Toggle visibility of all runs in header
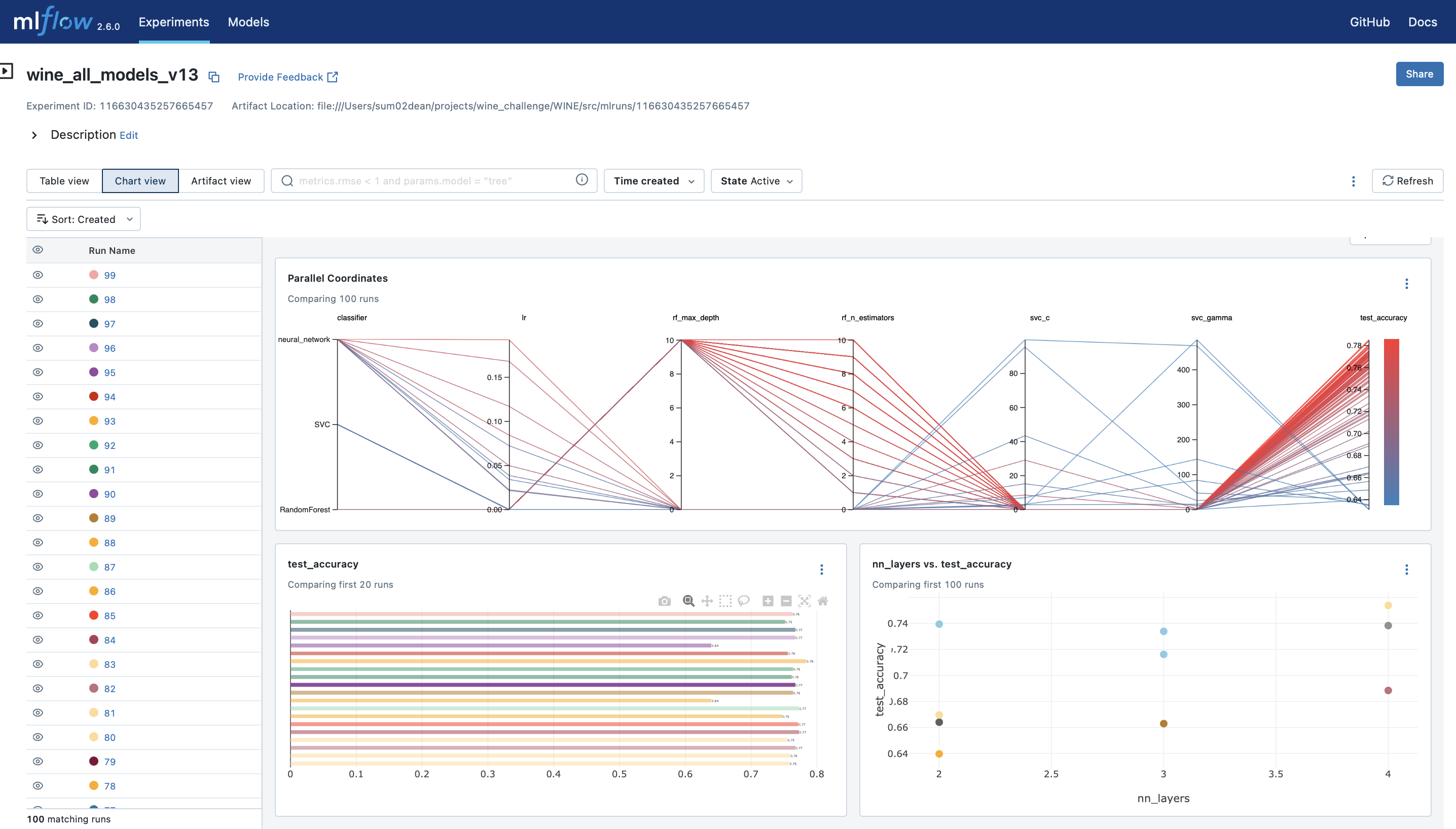Image resolution: width=1456 pixels, height=829 pixels. coord(38,250)
